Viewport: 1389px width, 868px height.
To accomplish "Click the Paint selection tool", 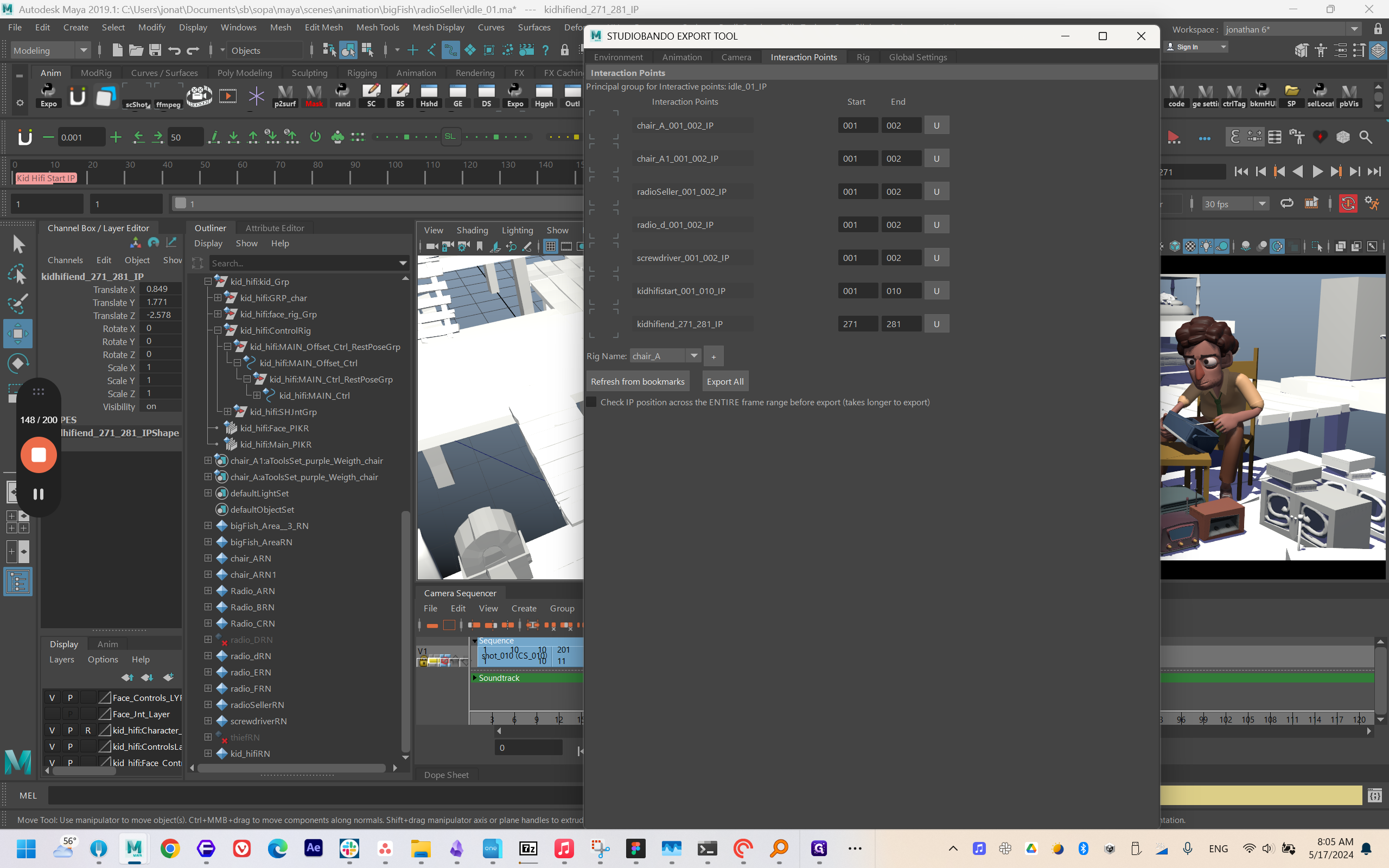I will pyautogui.click(x=18, y=303).
